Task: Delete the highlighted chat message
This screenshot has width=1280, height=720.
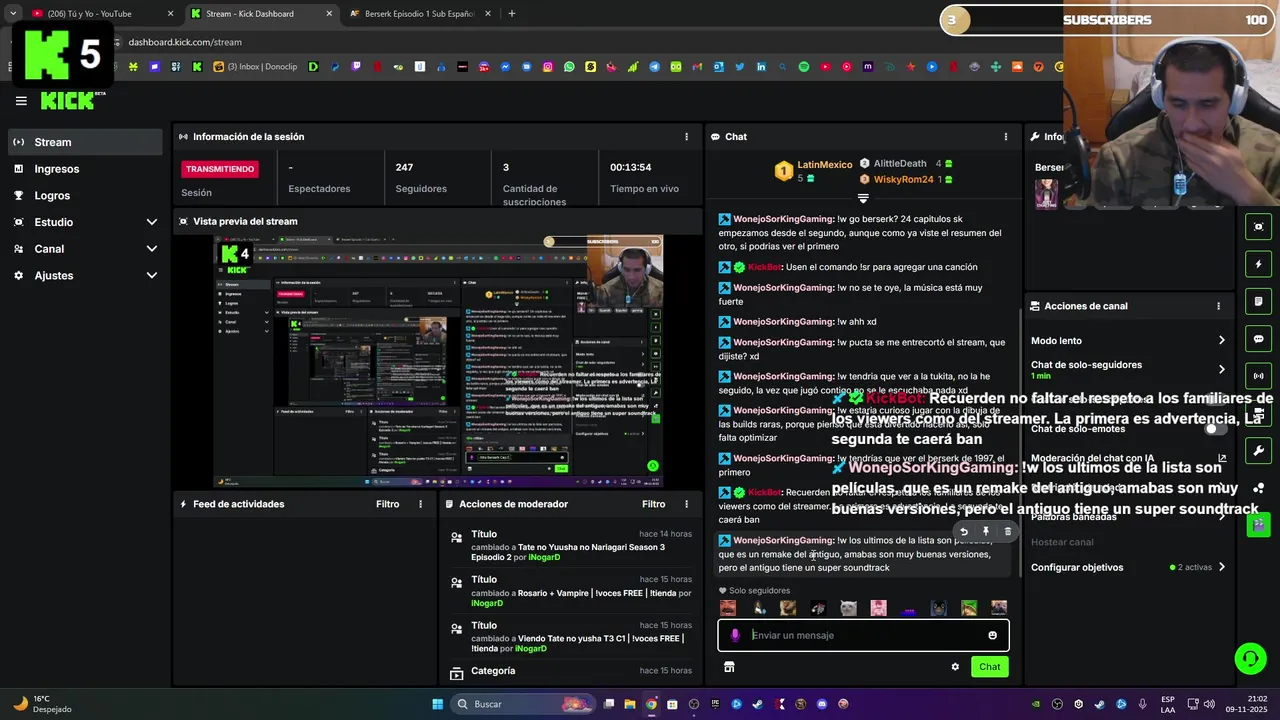Action: tap(1007, 532)
